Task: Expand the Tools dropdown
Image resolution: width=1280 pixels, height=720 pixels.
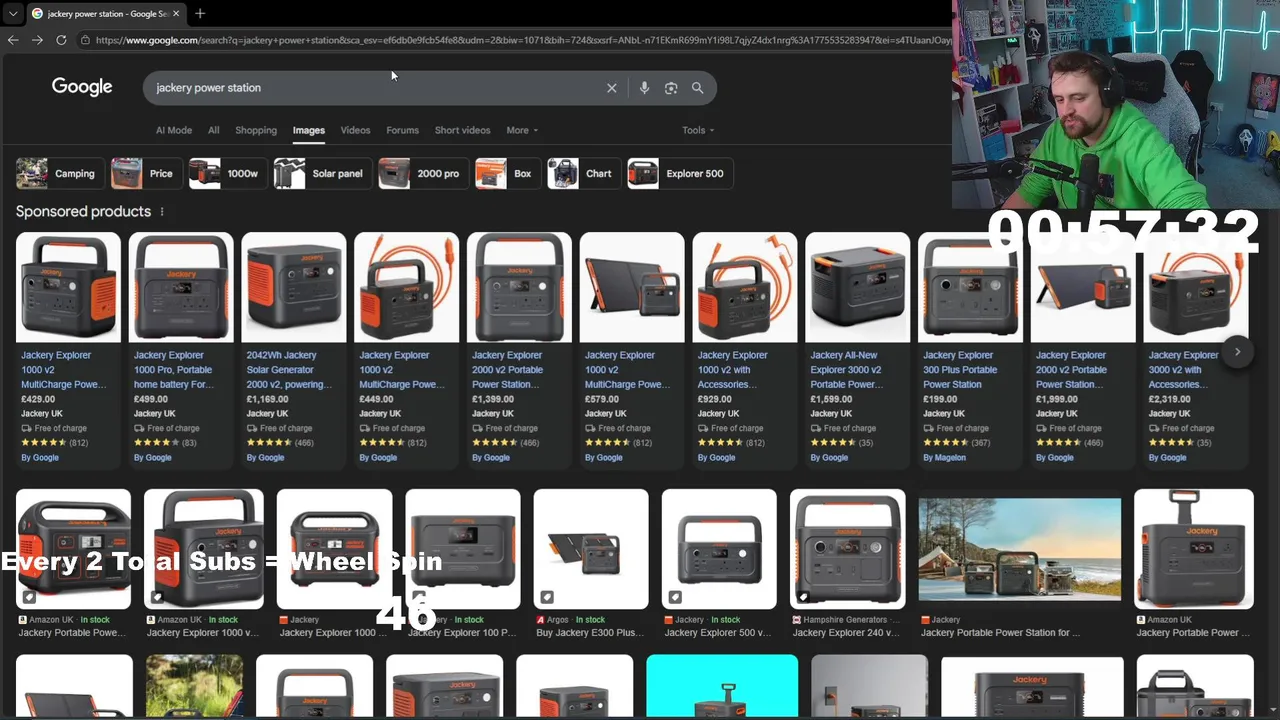Action: (x=698, y=130)
